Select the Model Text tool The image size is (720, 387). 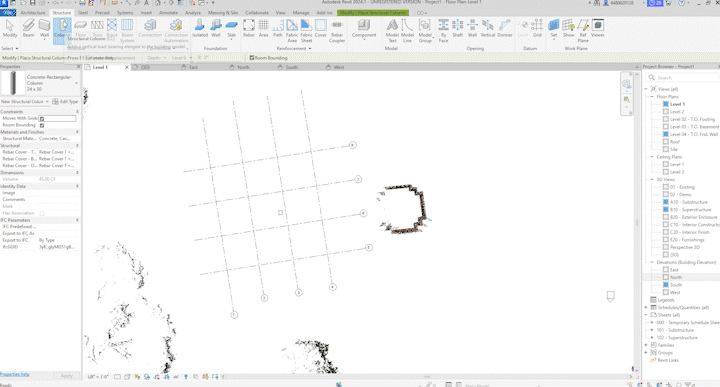click(x=392, y=31)
